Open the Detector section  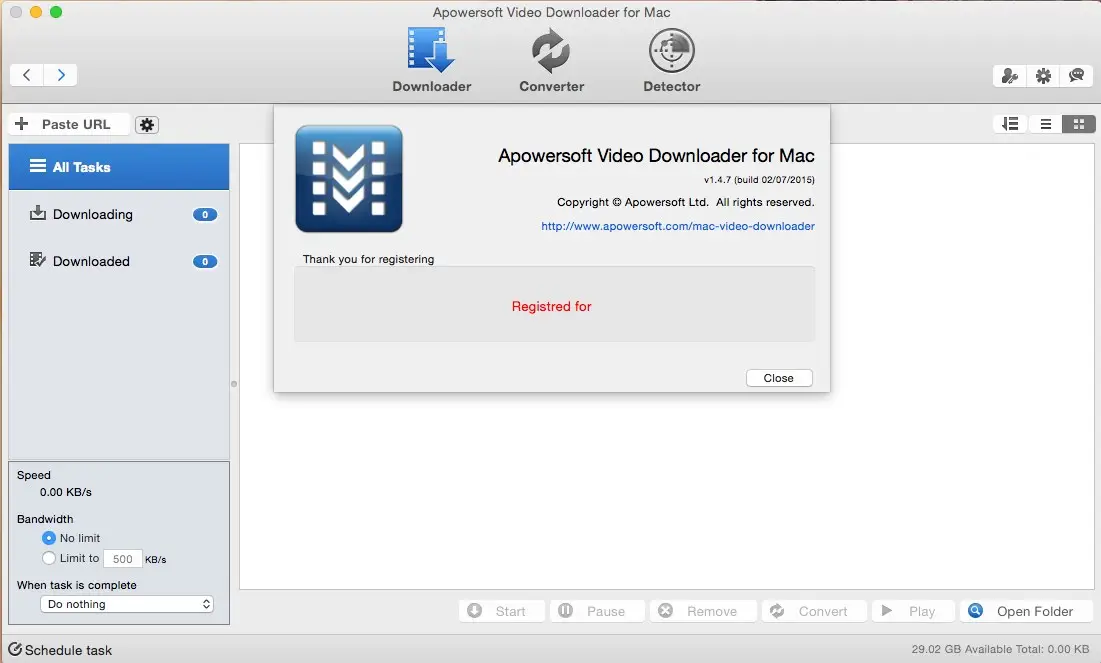coord(671,60)
